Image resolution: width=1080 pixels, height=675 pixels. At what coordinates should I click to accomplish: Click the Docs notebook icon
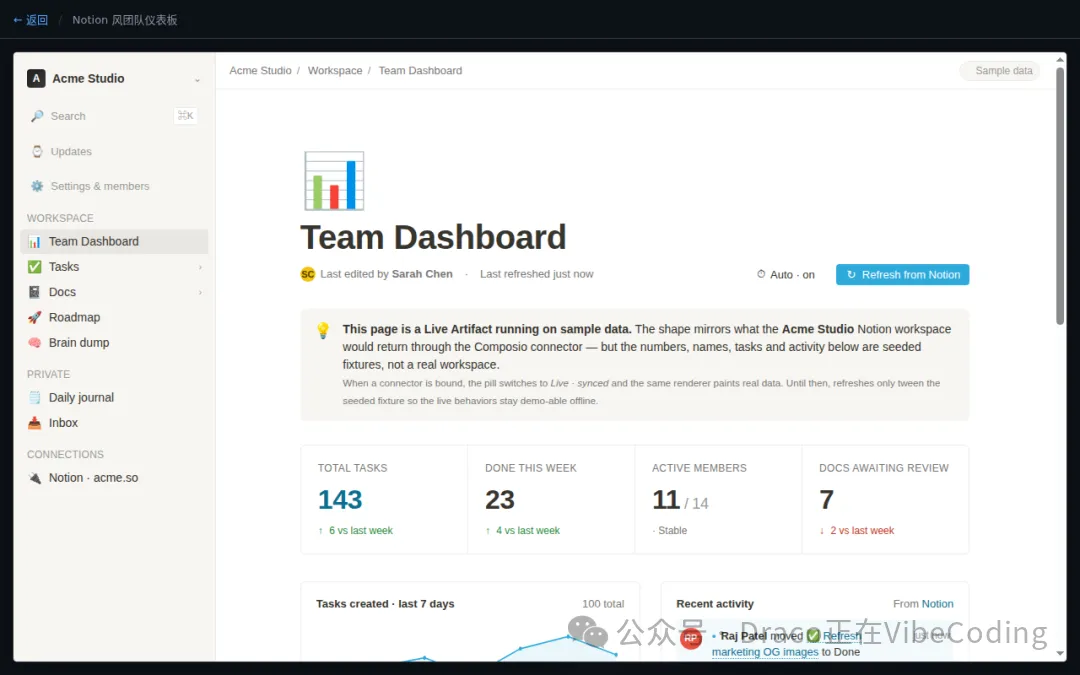(x=34, y=292)
